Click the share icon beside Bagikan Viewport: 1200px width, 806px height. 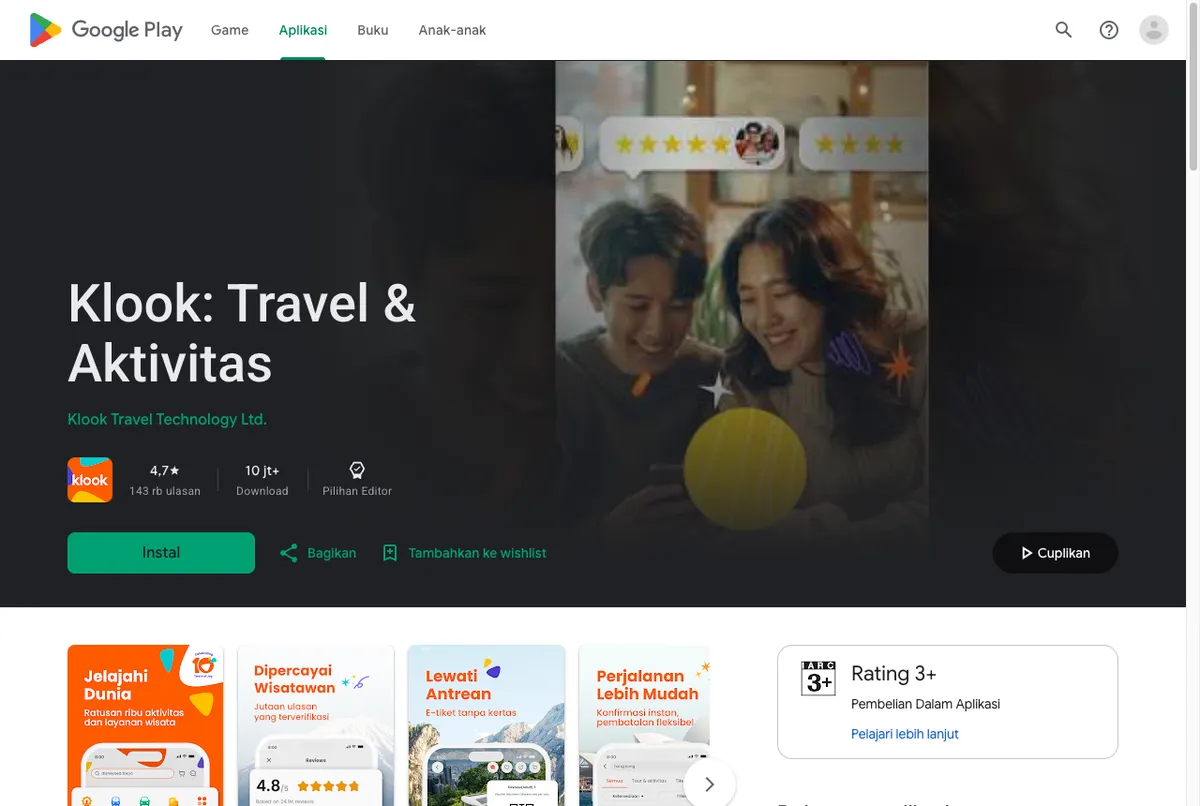(289, 553)
